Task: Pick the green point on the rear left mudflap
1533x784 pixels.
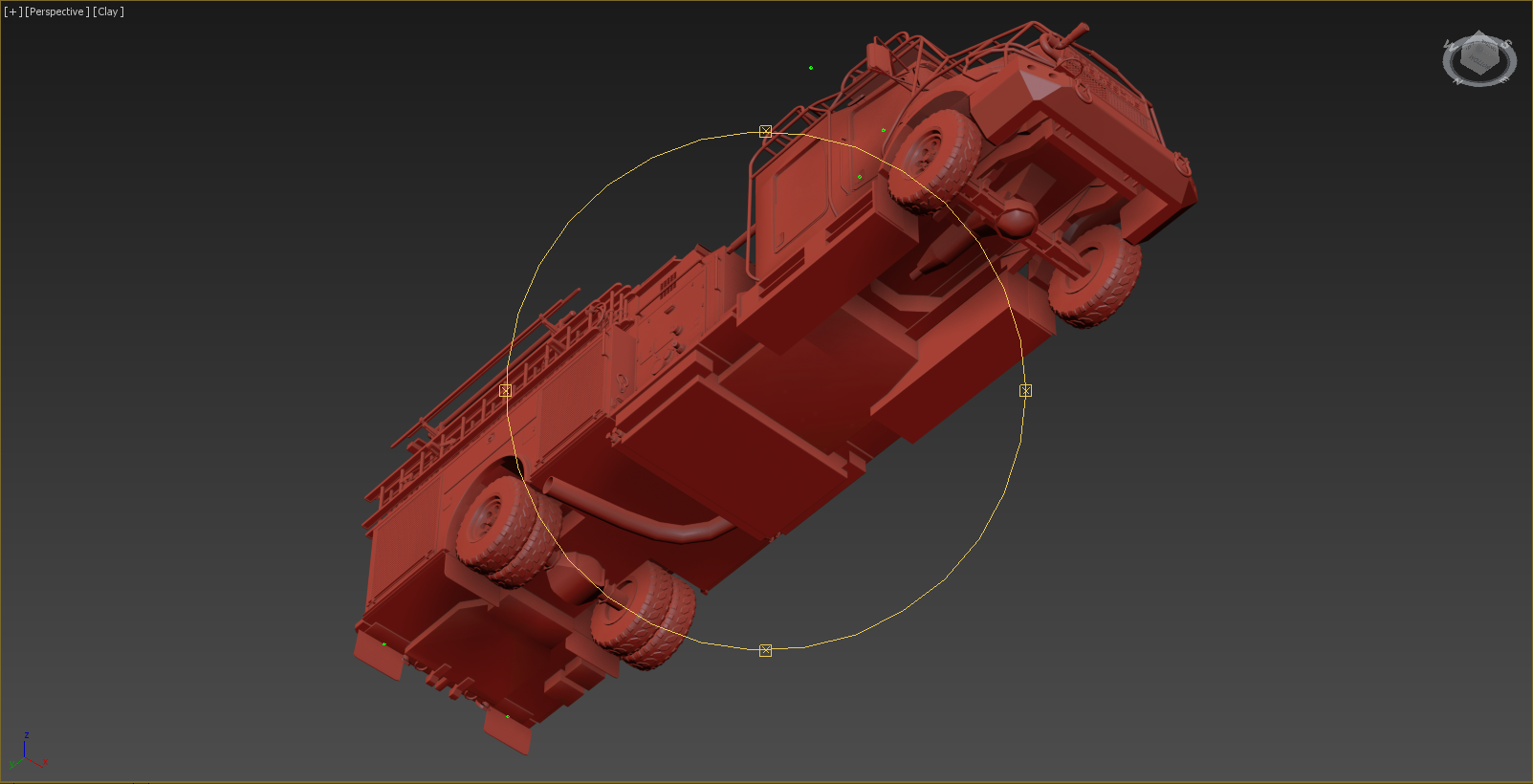Action: tap(384, 644)
